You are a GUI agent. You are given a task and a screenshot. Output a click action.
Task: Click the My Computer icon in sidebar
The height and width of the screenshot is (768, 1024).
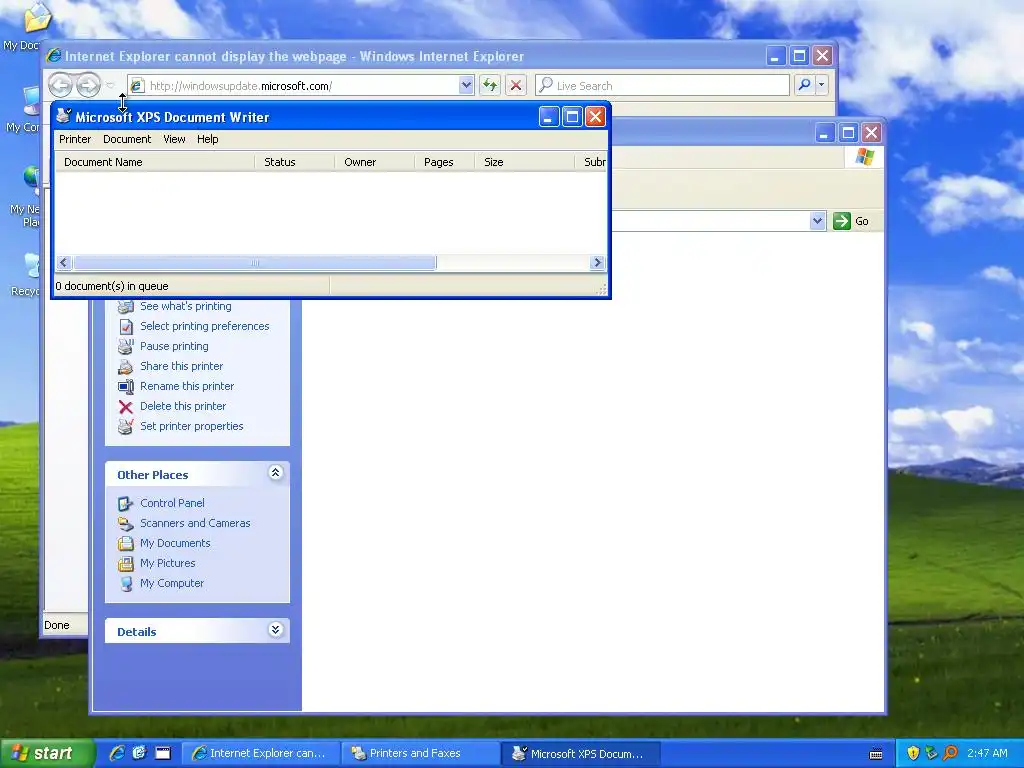(x=126, y=584)
